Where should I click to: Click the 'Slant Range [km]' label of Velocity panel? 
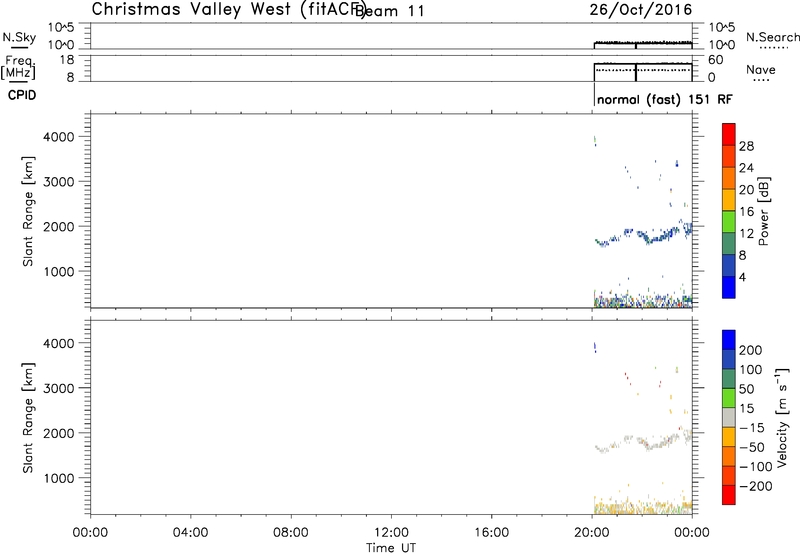click(28, 418)
